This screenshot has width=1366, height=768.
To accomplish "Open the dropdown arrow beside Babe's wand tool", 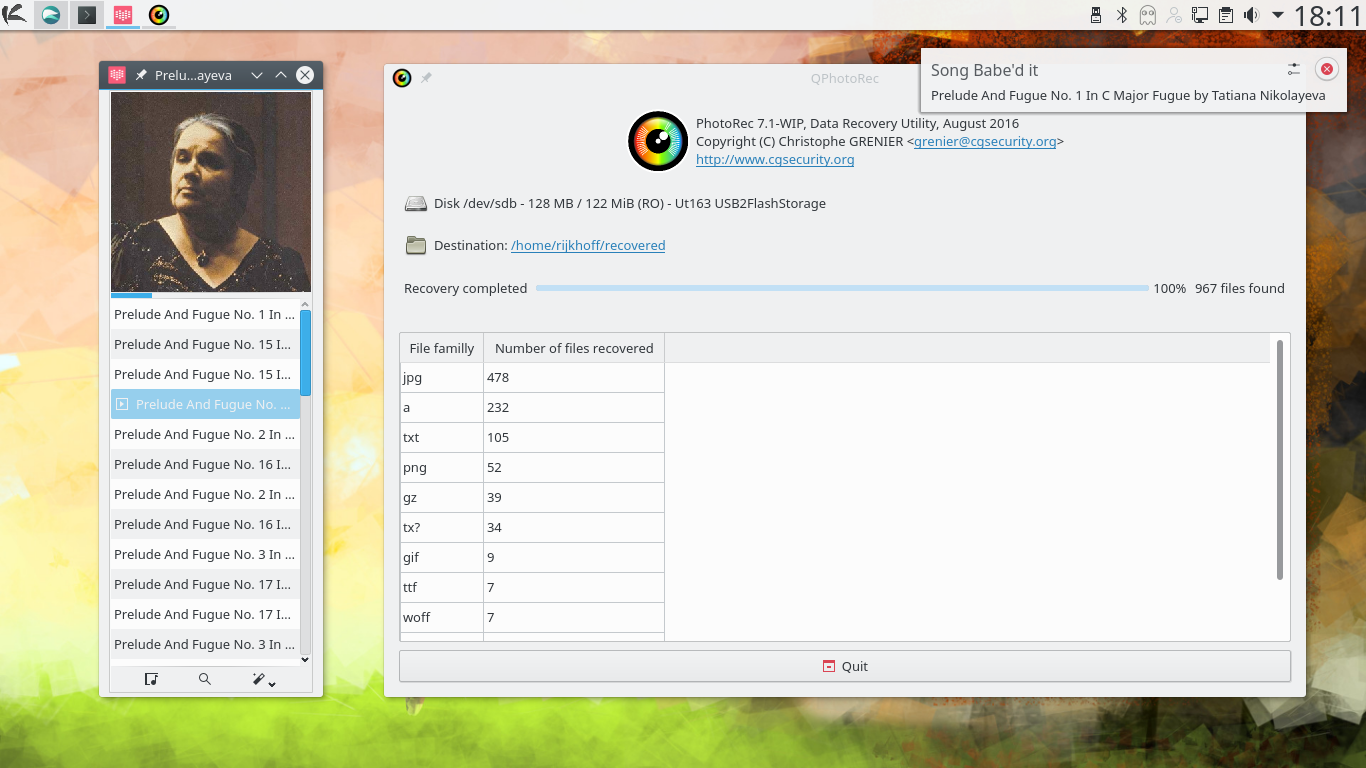I will point(272,683).
